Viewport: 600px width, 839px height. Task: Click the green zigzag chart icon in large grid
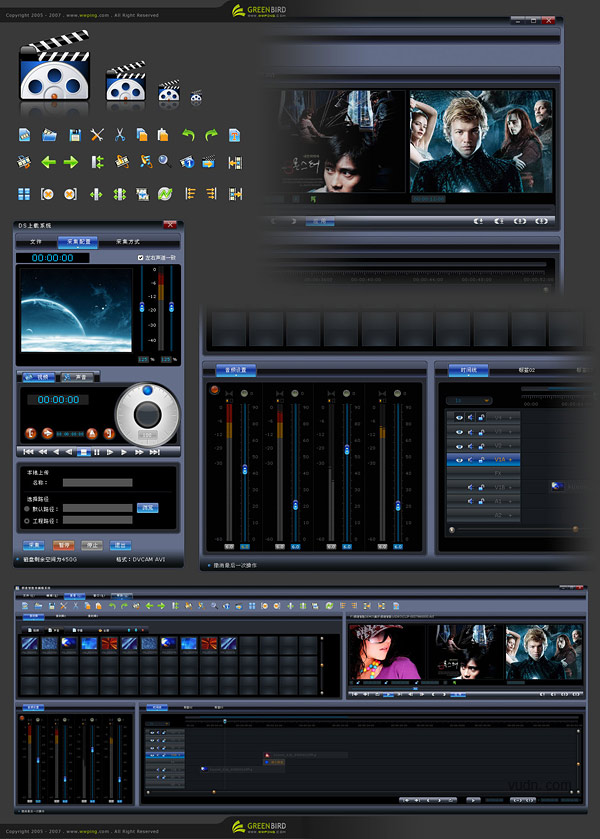coord(165,194)
